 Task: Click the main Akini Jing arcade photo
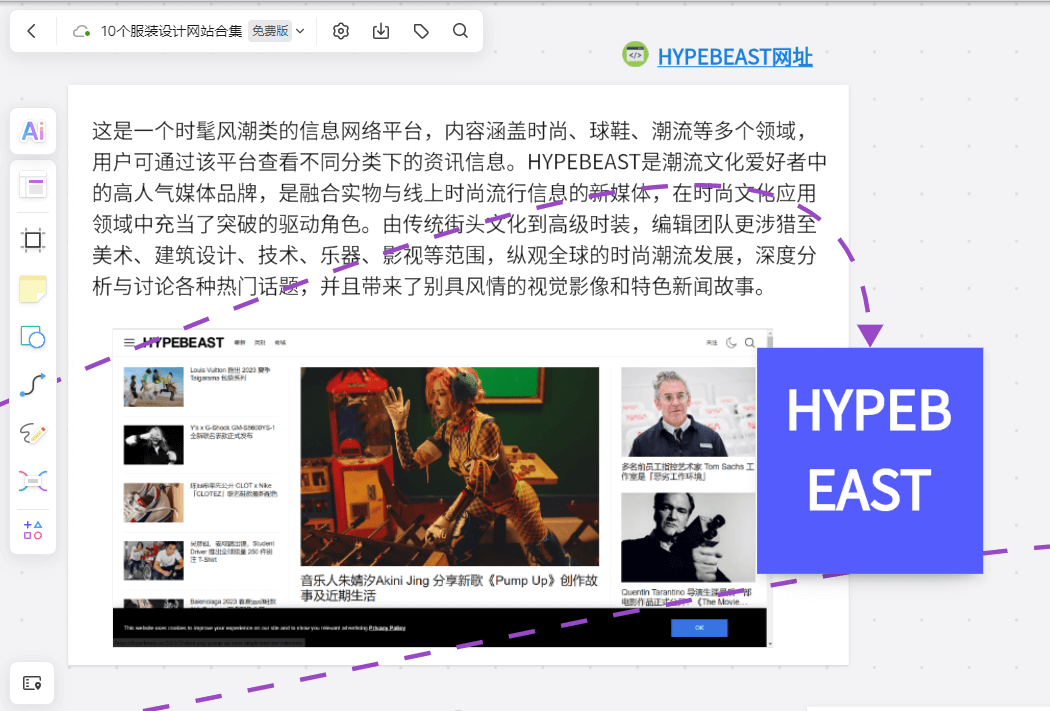[x=449, y=467]
